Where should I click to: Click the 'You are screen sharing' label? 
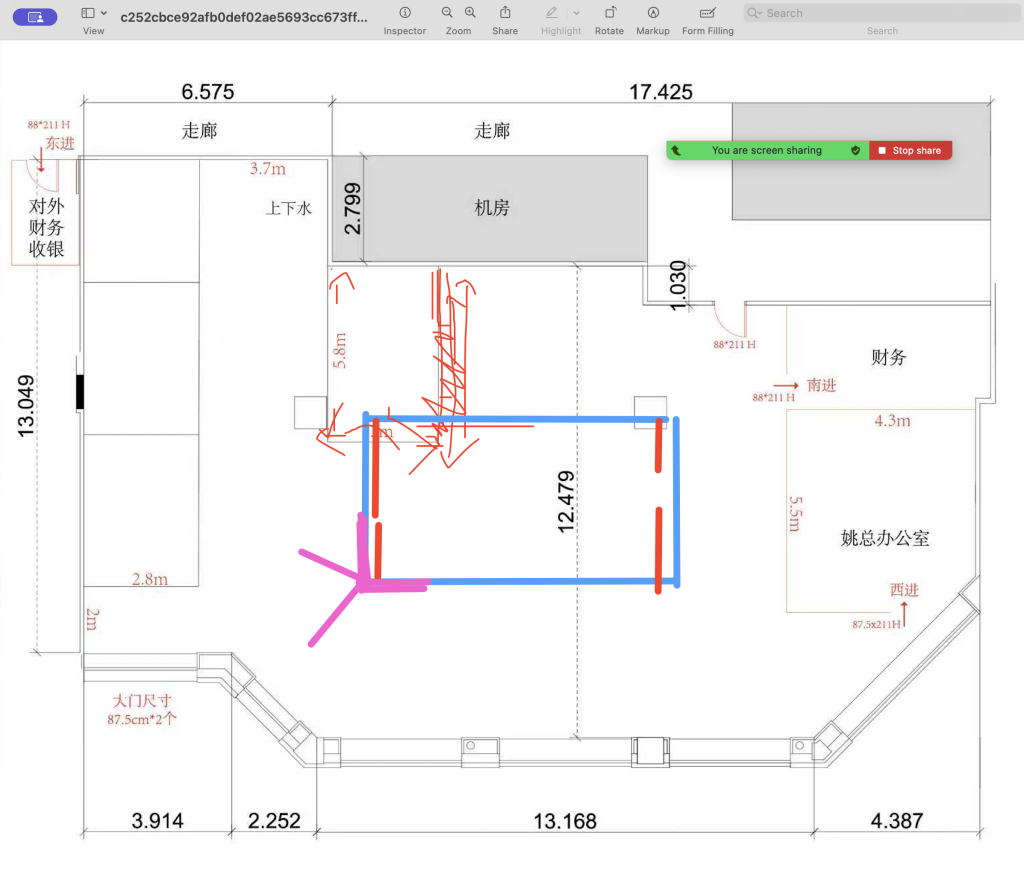766,150
